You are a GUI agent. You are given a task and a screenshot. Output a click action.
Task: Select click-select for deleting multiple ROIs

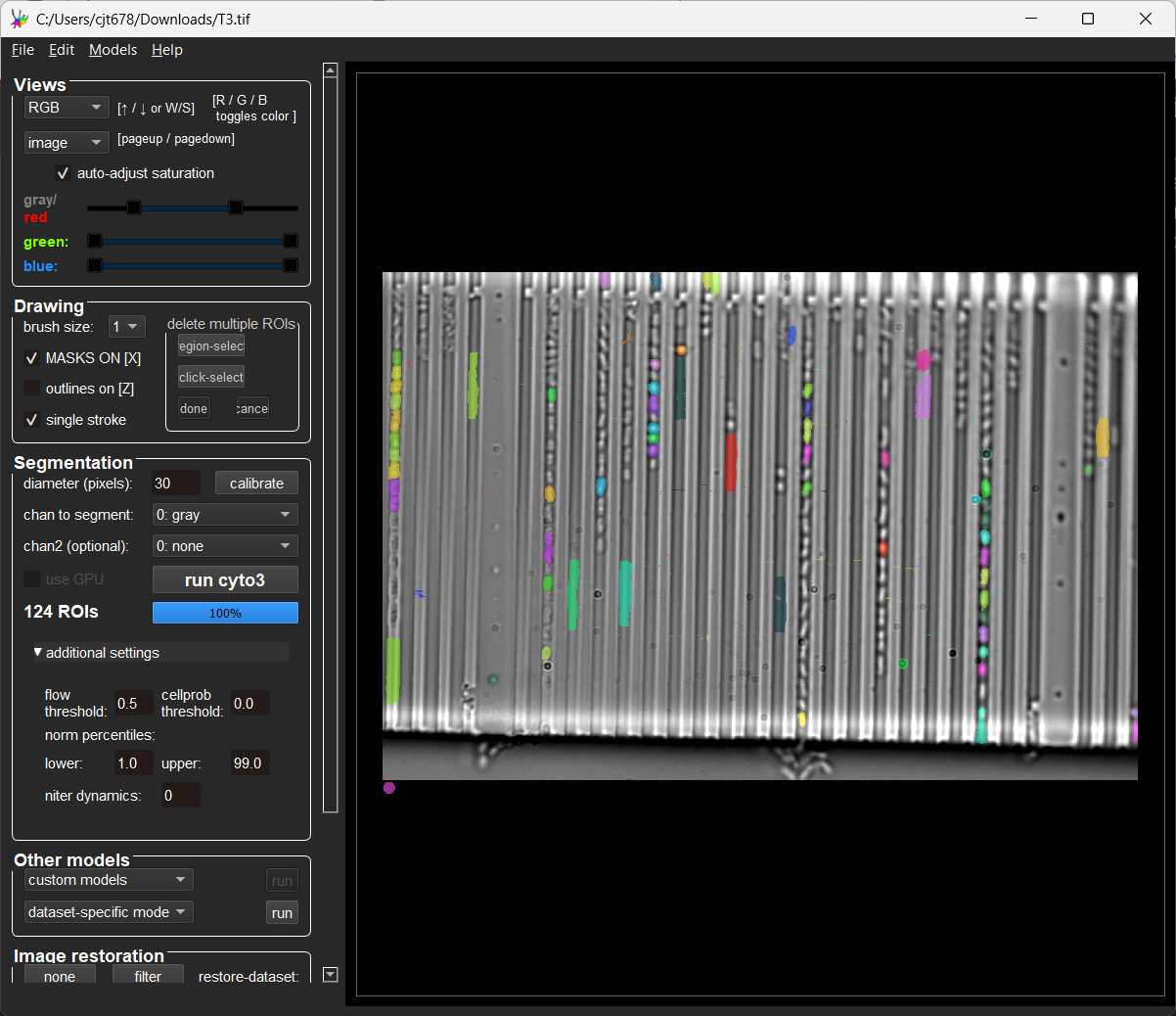[x=210, y=376]
